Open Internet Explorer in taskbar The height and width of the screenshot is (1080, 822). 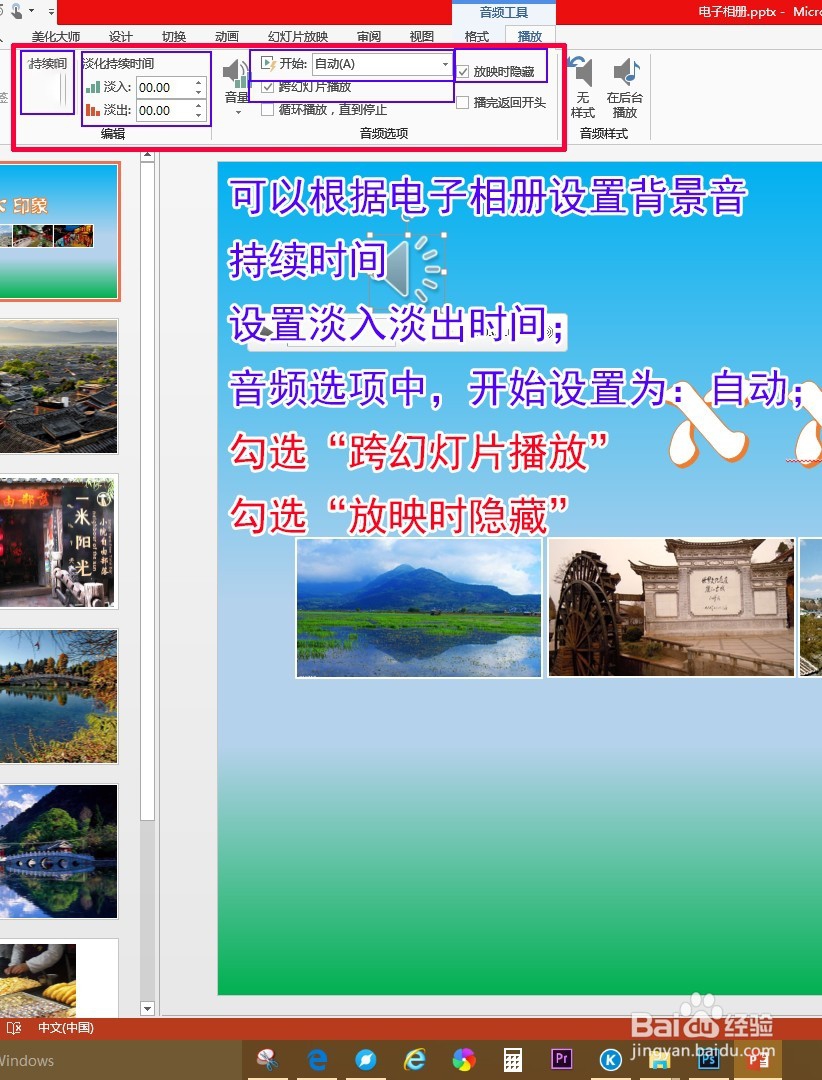pyautogui.click(x=414, y=1059)
